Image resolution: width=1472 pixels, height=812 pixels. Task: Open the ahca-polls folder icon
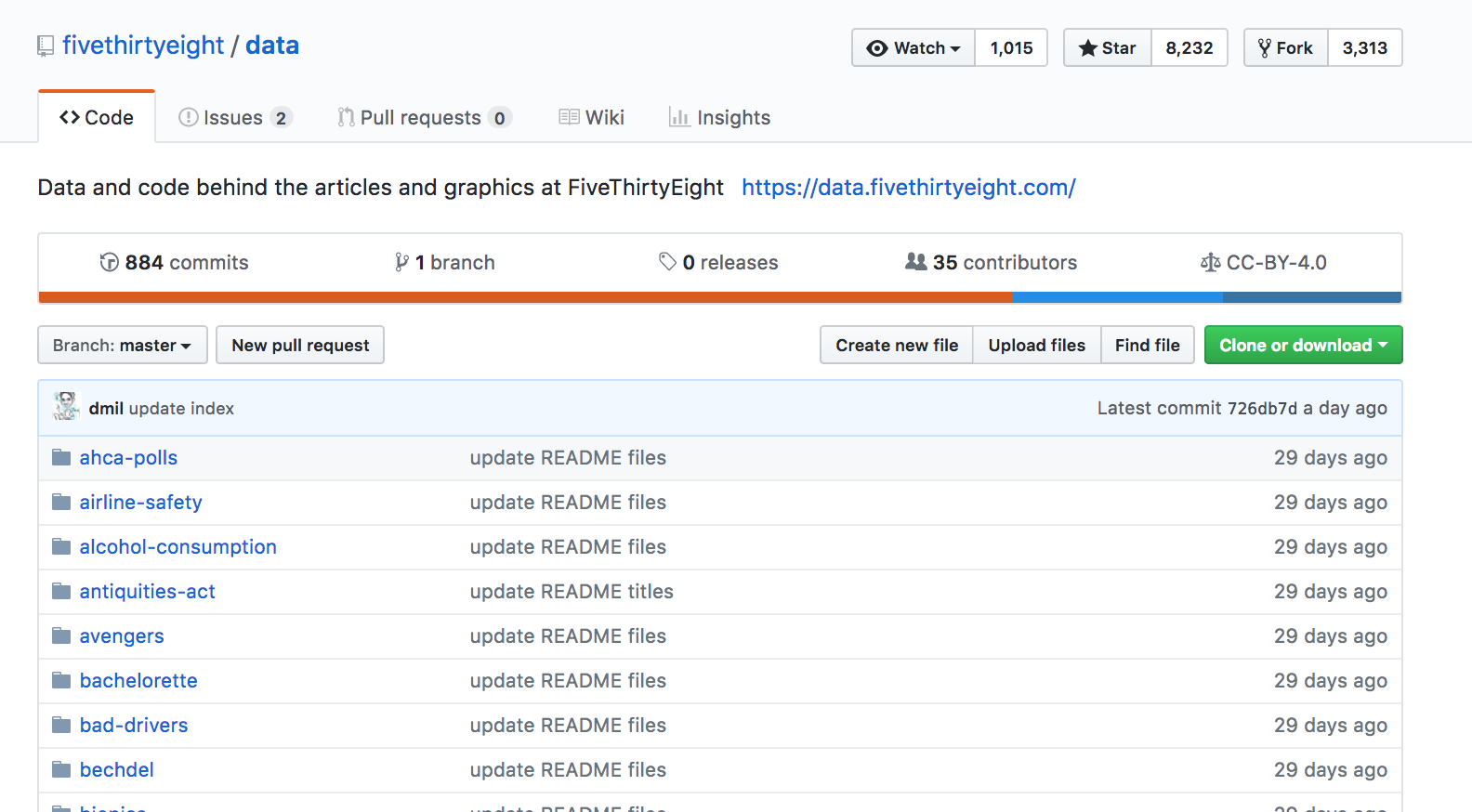click(61, 458)
